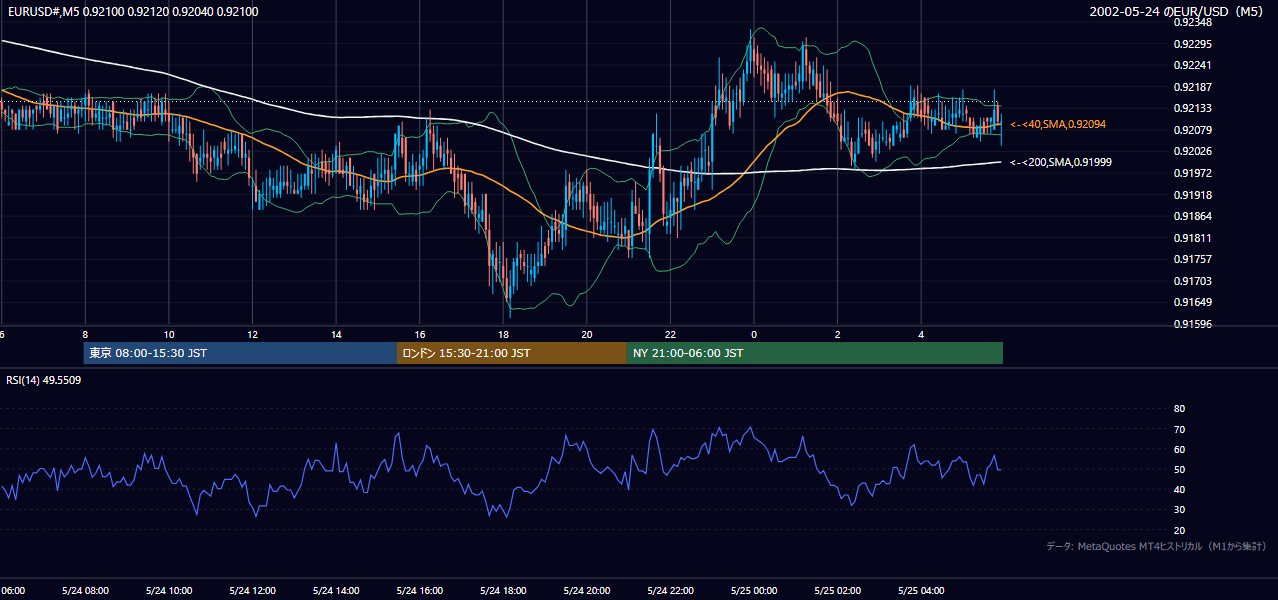
Task: Click the RSI 70 level label
Action: coord(1179,429)
